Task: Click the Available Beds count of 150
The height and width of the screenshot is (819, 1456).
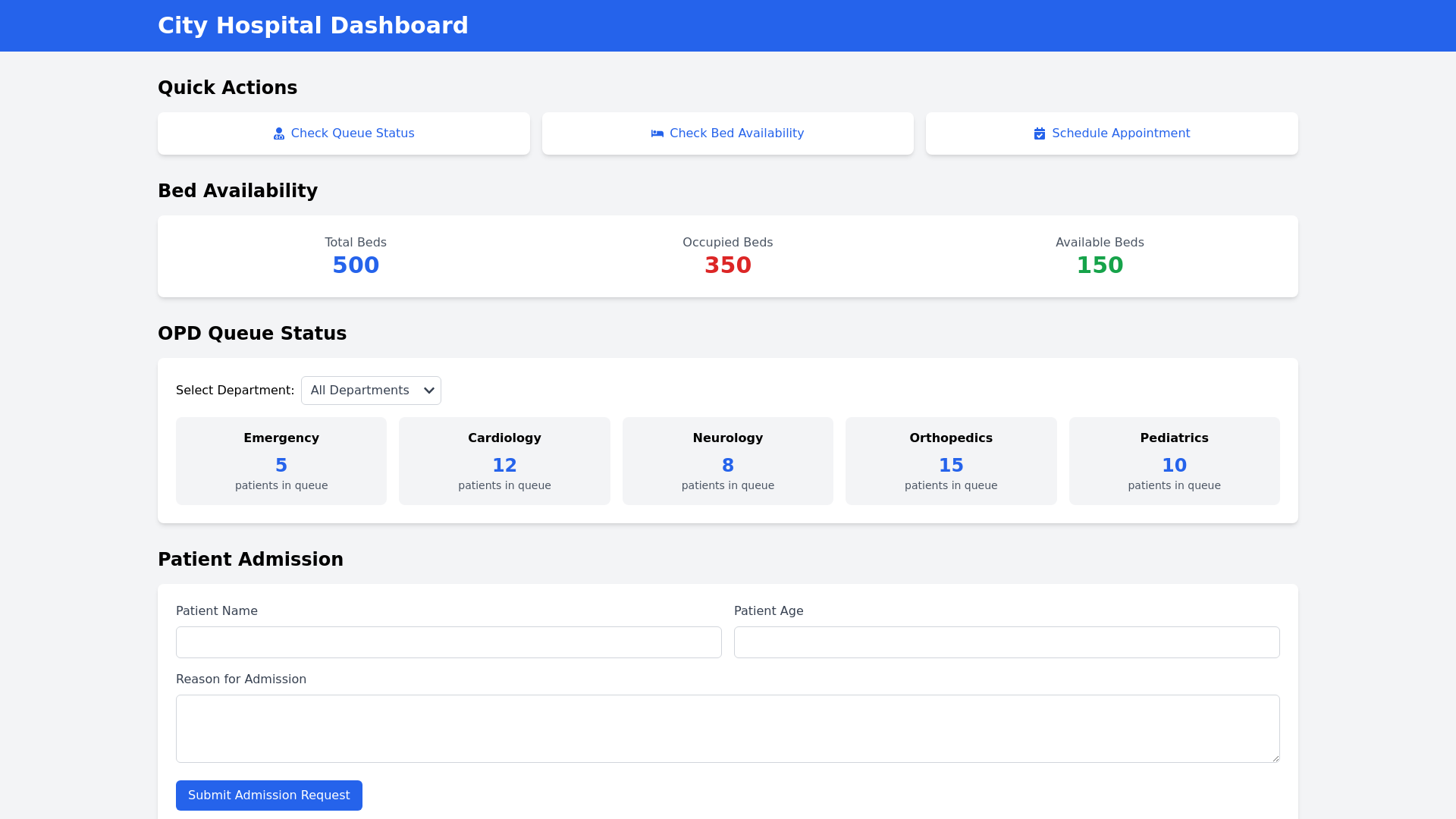Action: click(x=1100, y=265)
